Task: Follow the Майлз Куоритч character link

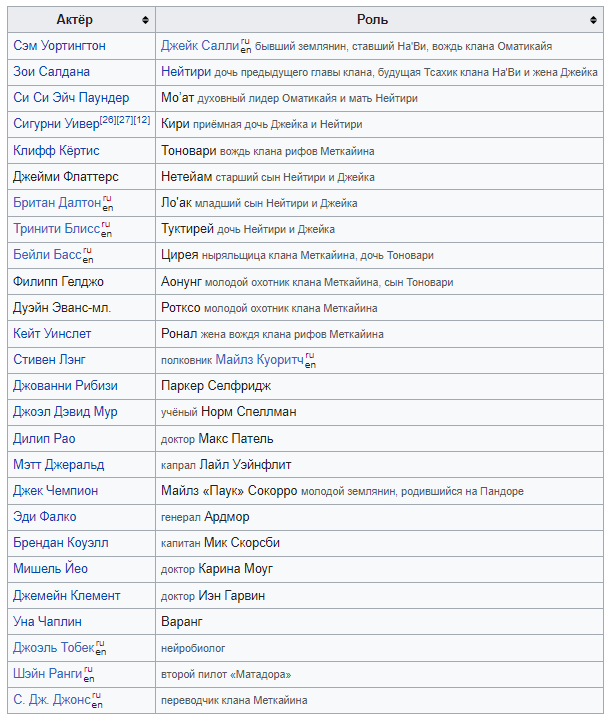Action: [260, 360]
